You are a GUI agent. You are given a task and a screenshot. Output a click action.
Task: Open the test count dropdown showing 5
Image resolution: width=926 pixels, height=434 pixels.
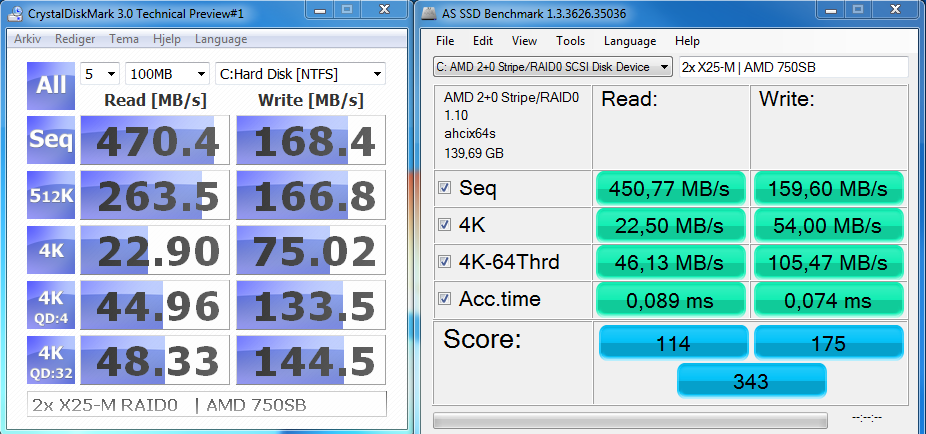pyautogui.click(x=100, y=74)
